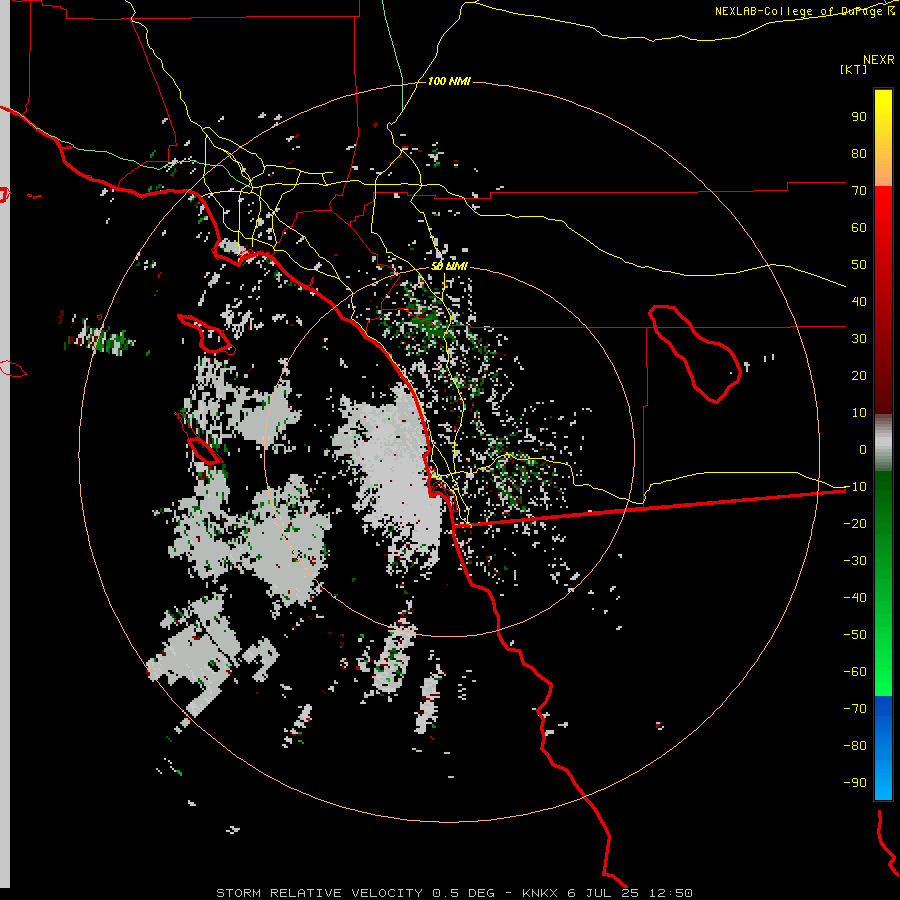The width and height of the screenshot is (900, 900).
Task: Click the 70 value on velocity scale
Action: click(859, 191)
